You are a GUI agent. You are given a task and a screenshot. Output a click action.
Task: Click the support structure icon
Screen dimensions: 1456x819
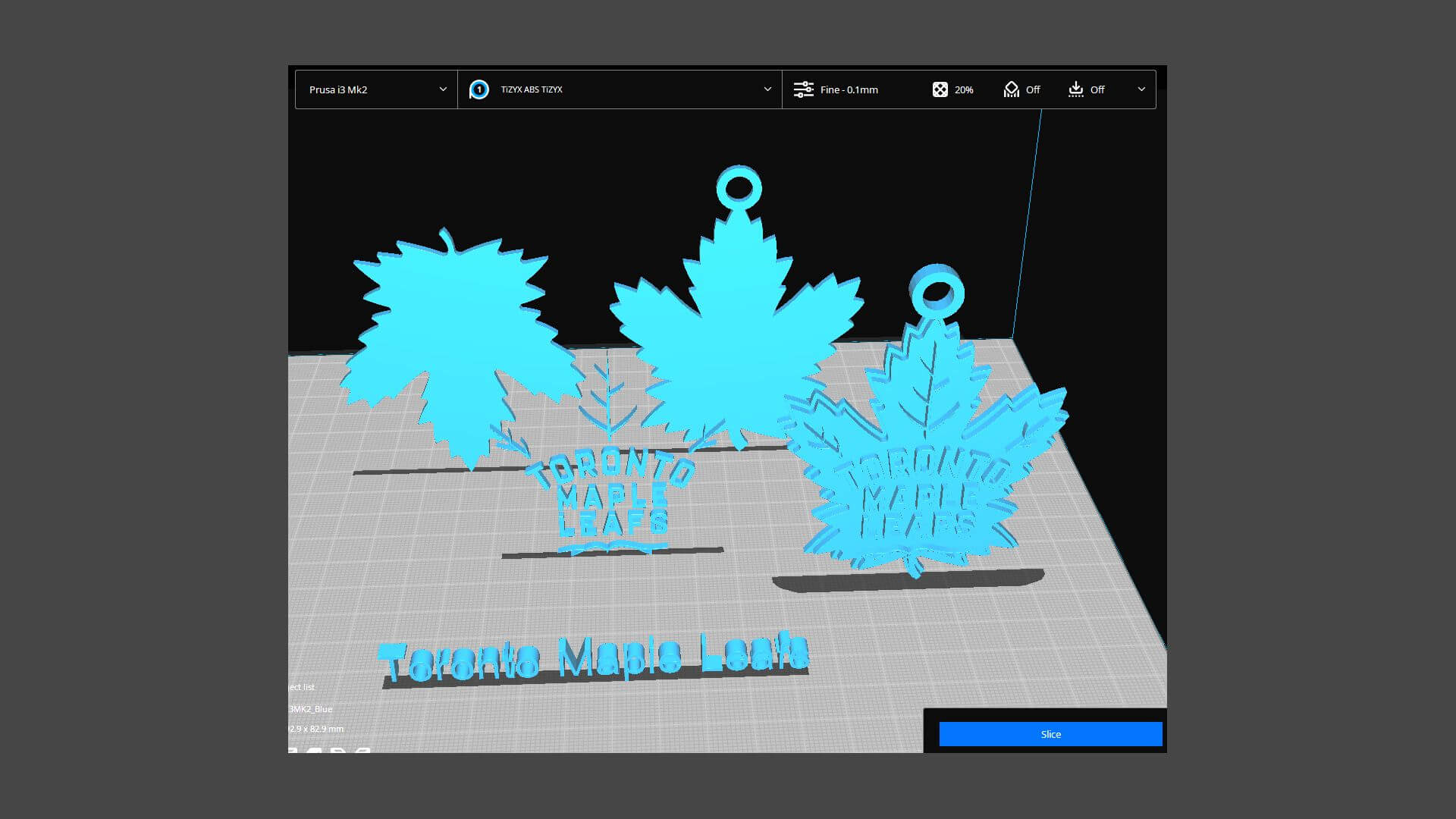(x=1011, y=89)
